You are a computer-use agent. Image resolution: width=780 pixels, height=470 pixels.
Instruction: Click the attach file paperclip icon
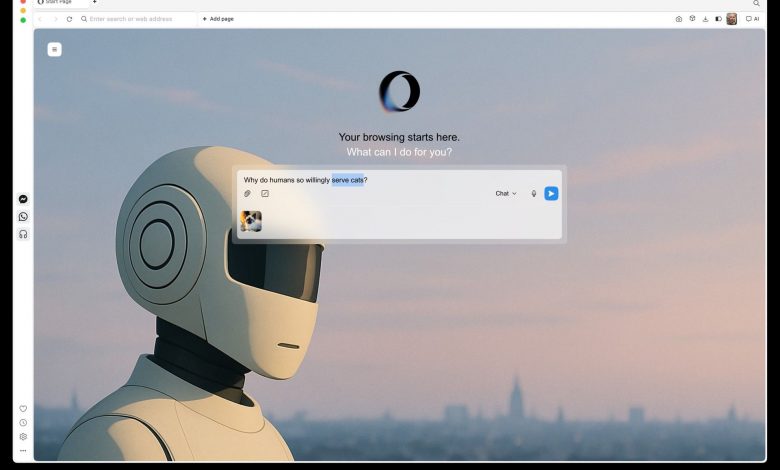pyautogui.click(x=248, y=193)
